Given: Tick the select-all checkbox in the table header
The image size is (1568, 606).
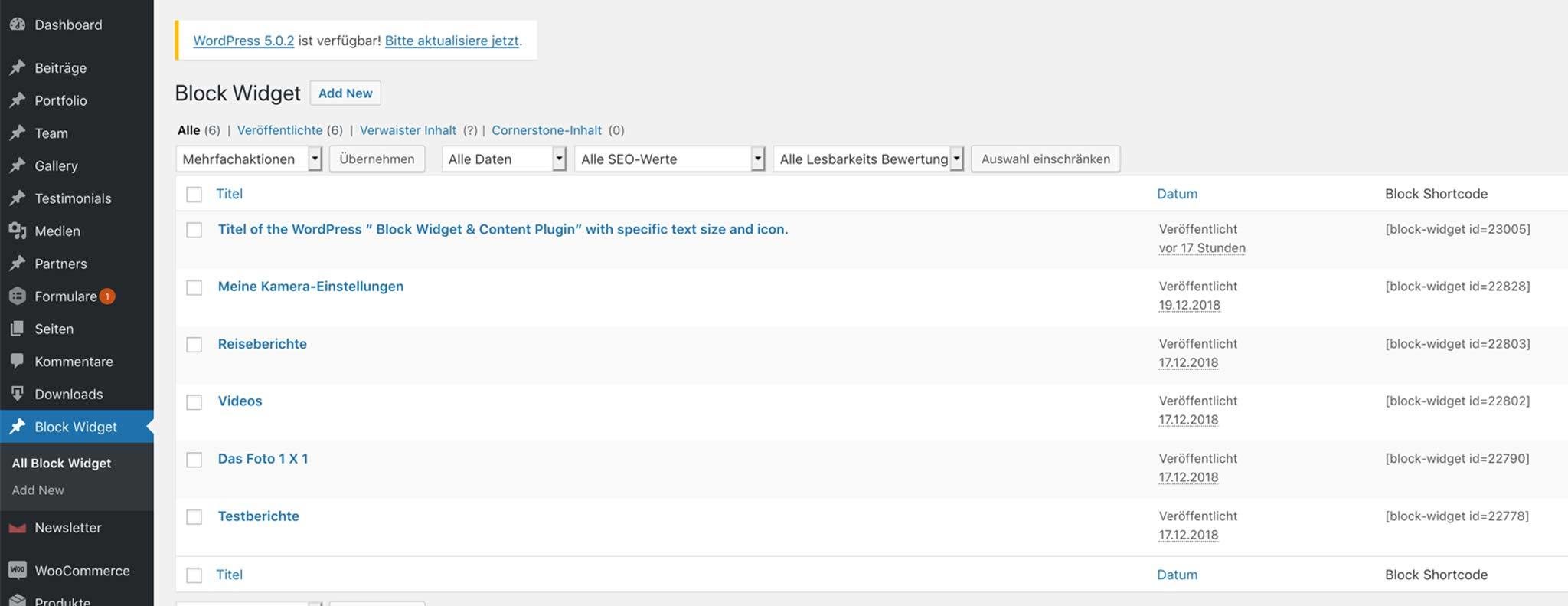Looking at the screenshot, I should point(194,195).
